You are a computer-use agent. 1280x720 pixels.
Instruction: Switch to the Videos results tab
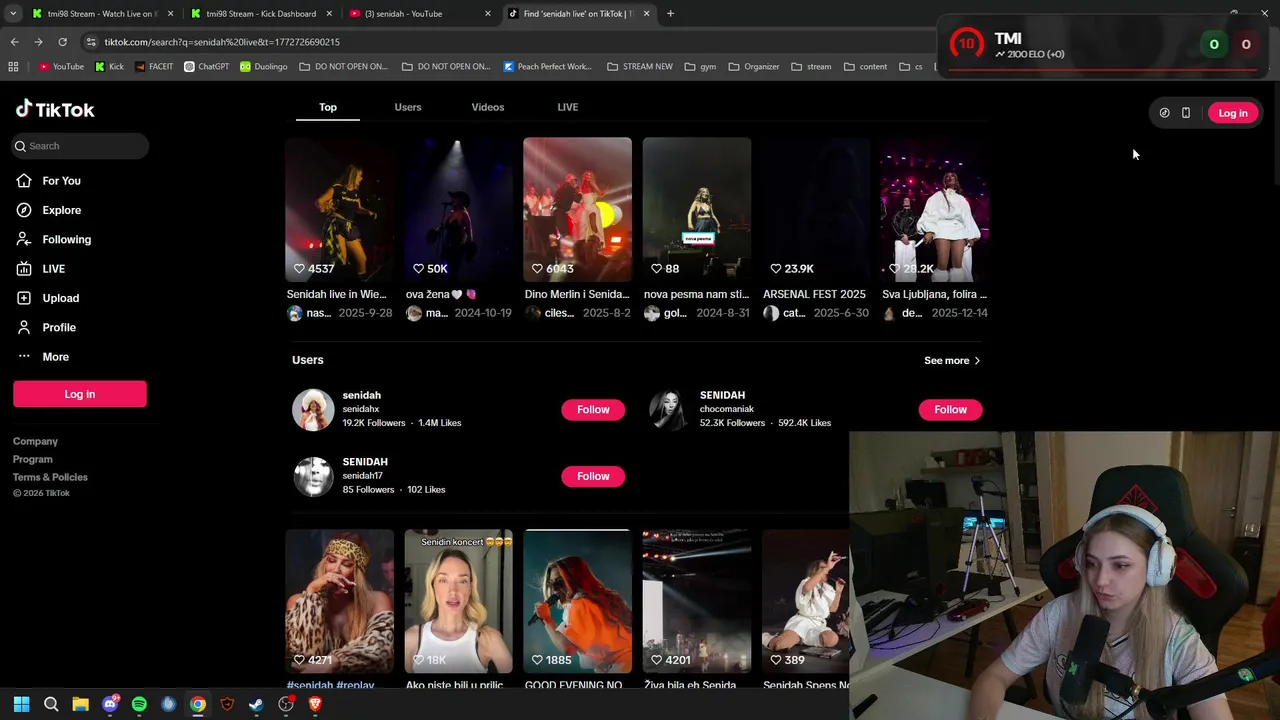(x=488, y=107)
